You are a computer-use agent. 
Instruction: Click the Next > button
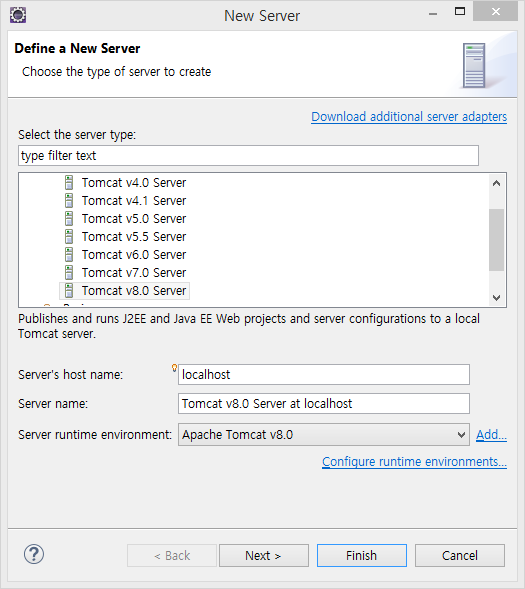pyautogui.click(x=264, y=555)
